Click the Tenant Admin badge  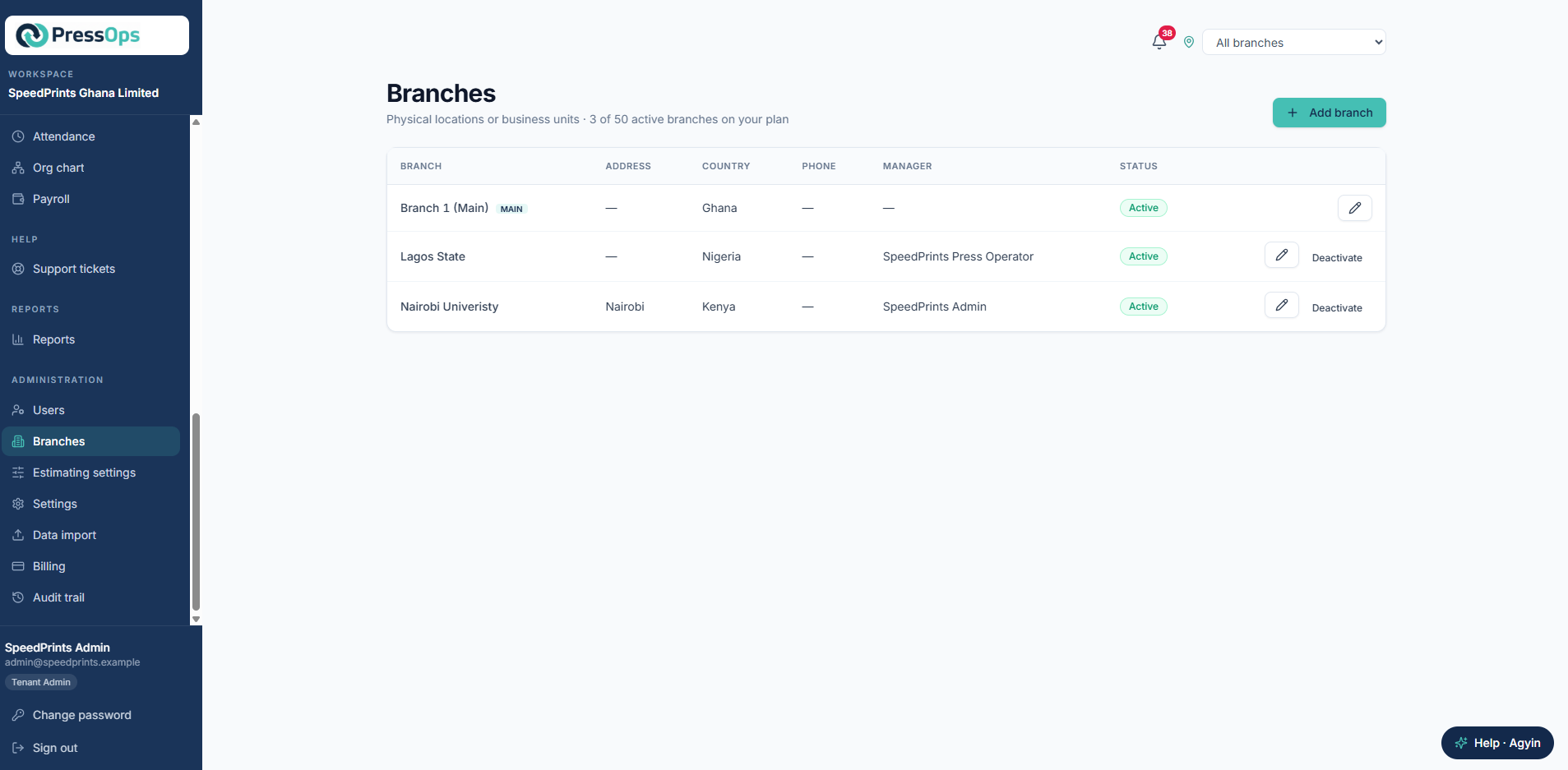[41, 682]
